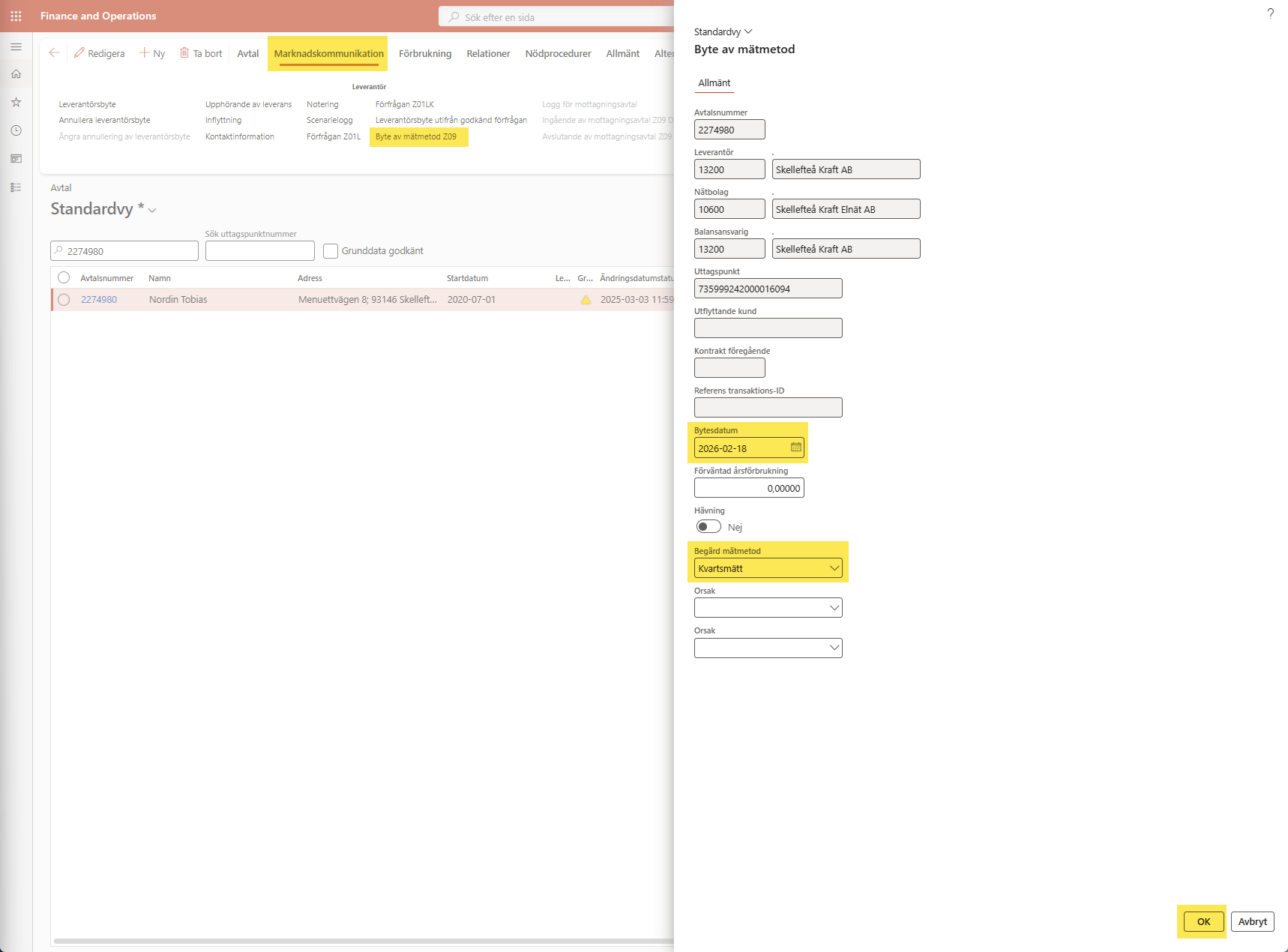Open Favorites star icon in sidebar
The width and height of the screenshot is (1288, 952).
pos(16,102)
